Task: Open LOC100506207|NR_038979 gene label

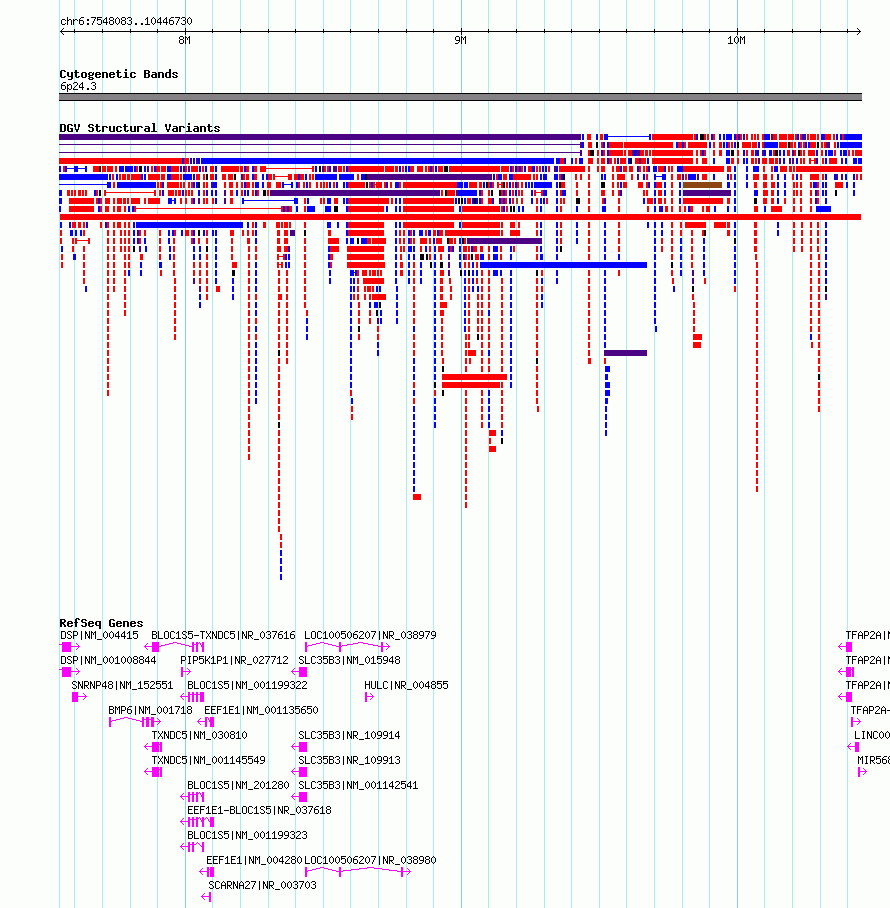Action: click(370, 635)
